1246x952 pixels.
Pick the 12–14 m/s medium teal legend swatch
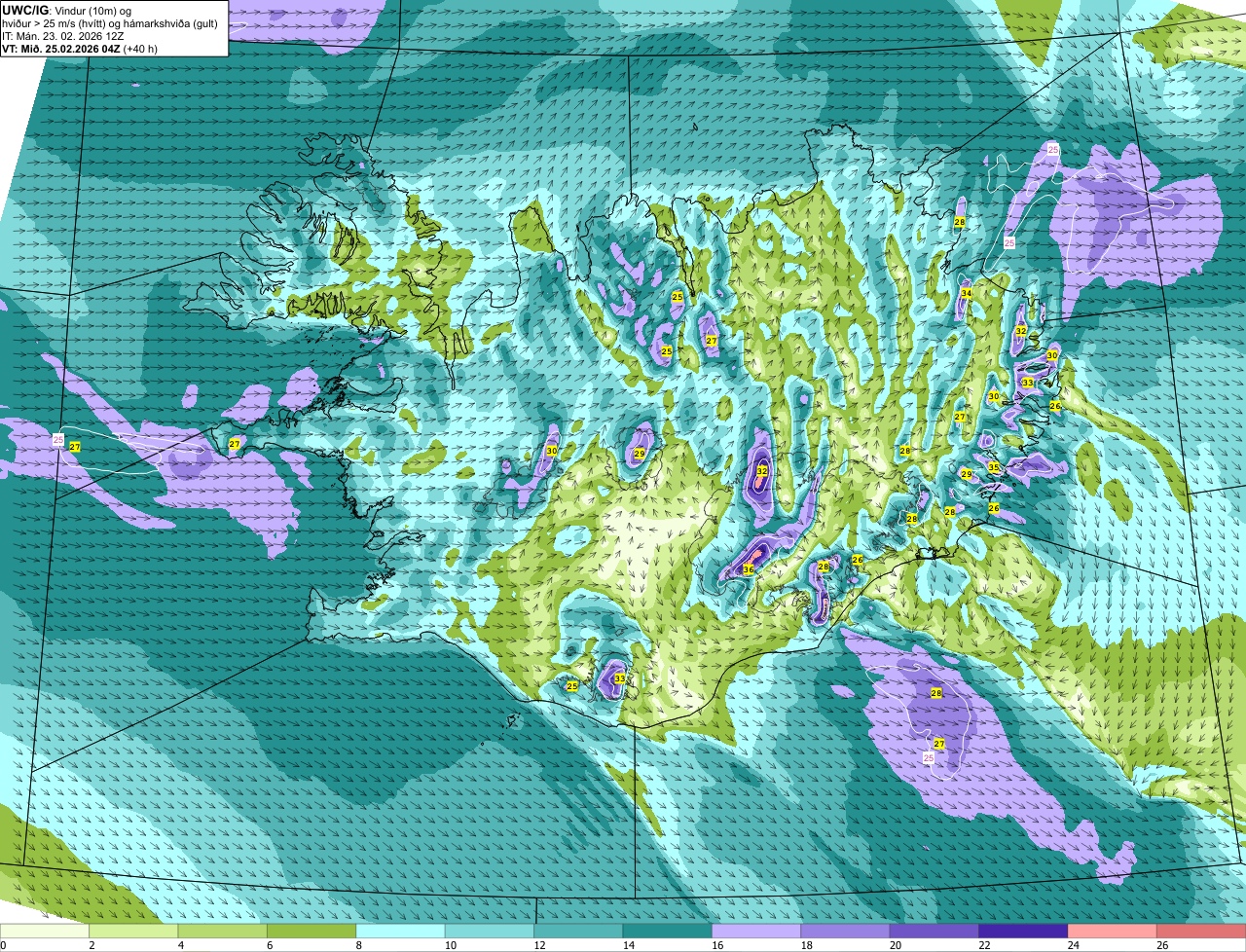pyautogui.click(x=579, y=931)
